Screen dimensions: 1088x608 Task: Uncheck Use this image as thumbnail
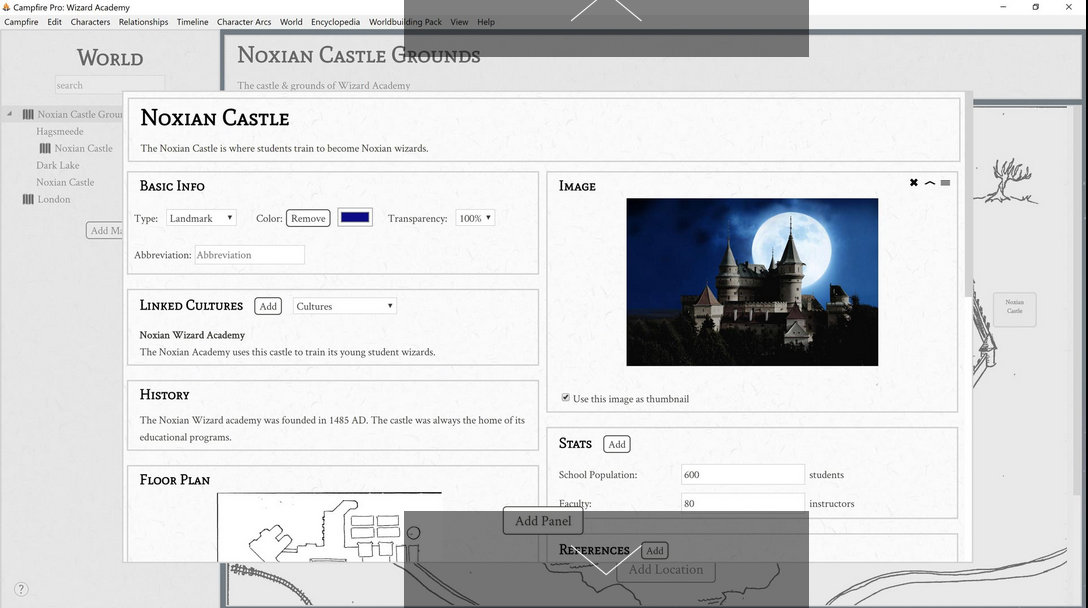[x=566, y=398]
